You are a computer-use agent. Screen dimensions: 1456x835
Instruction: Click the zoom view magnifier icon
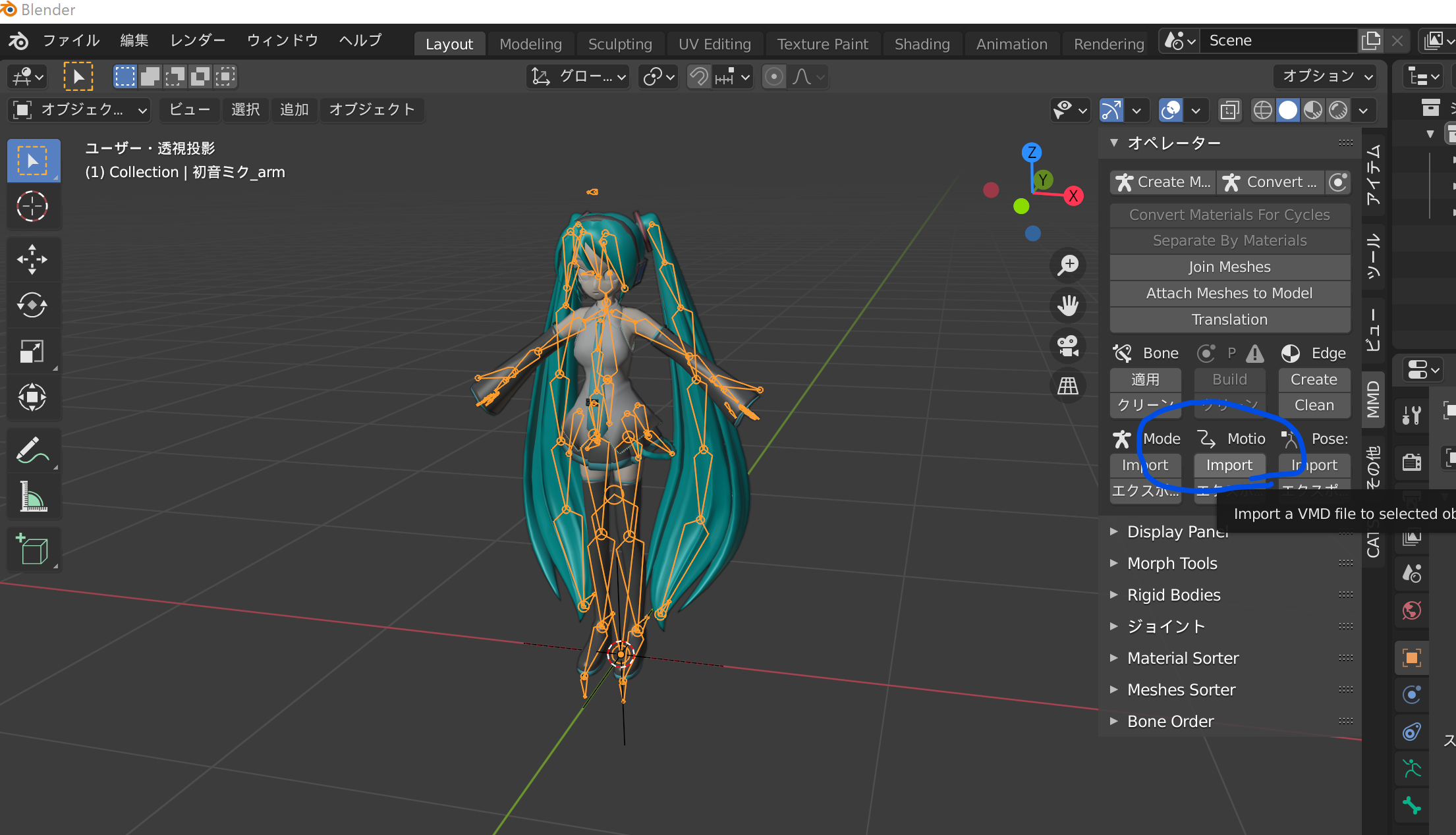[1067, 265]
